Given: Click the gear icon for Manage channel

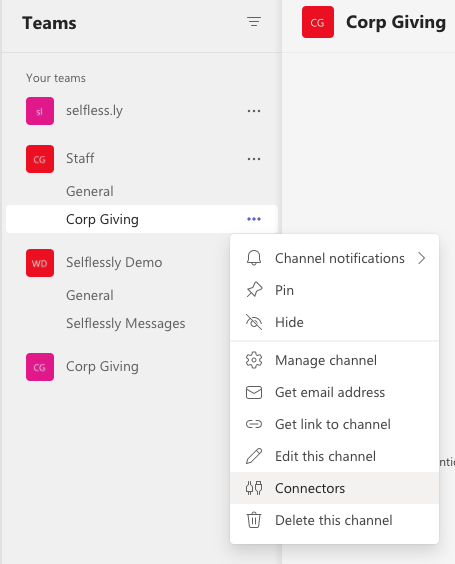Looking at the screenshot, I should (254, 360).
